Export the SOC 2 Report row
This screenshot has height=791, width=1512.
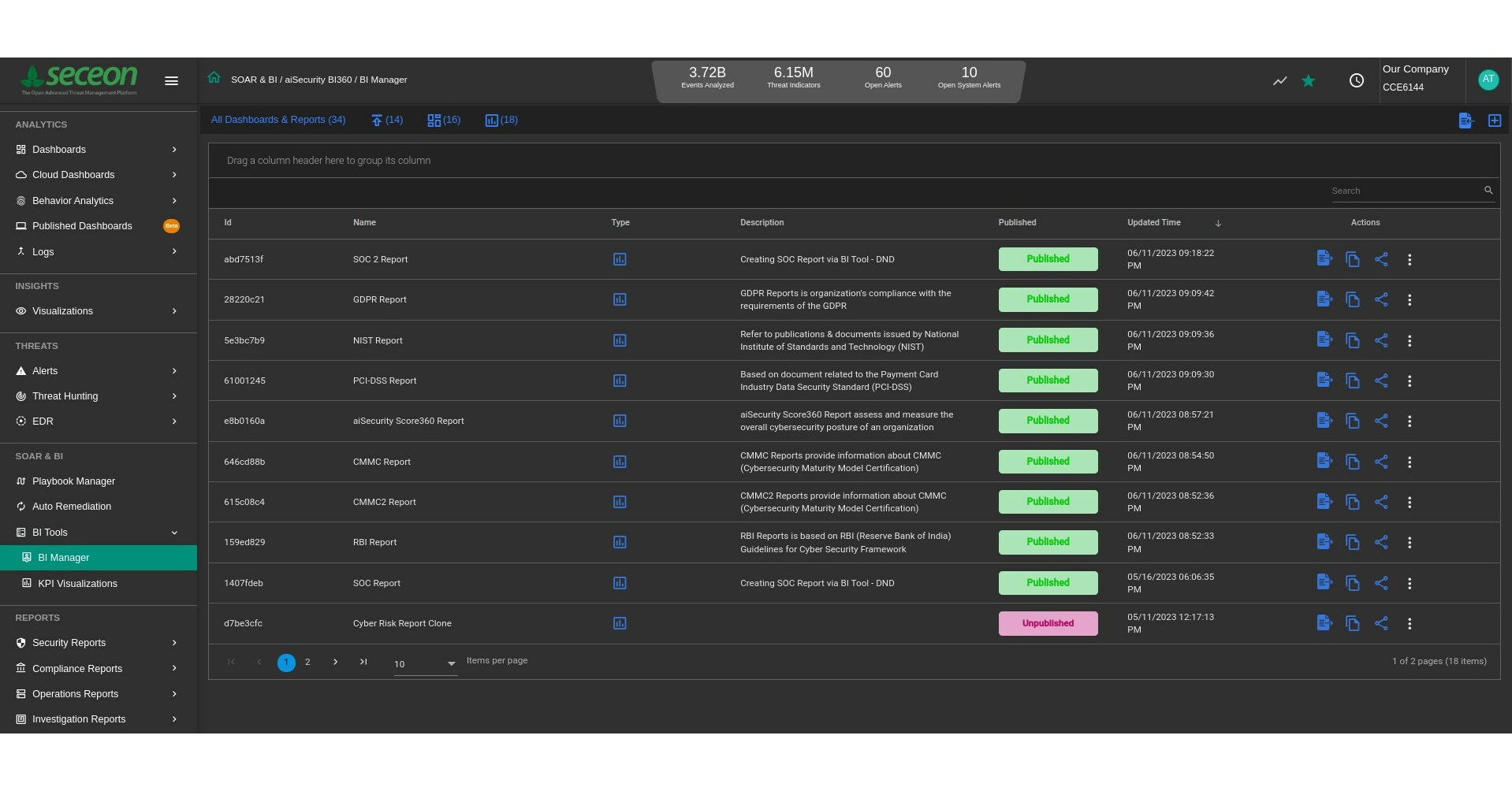click(1324, 258)
